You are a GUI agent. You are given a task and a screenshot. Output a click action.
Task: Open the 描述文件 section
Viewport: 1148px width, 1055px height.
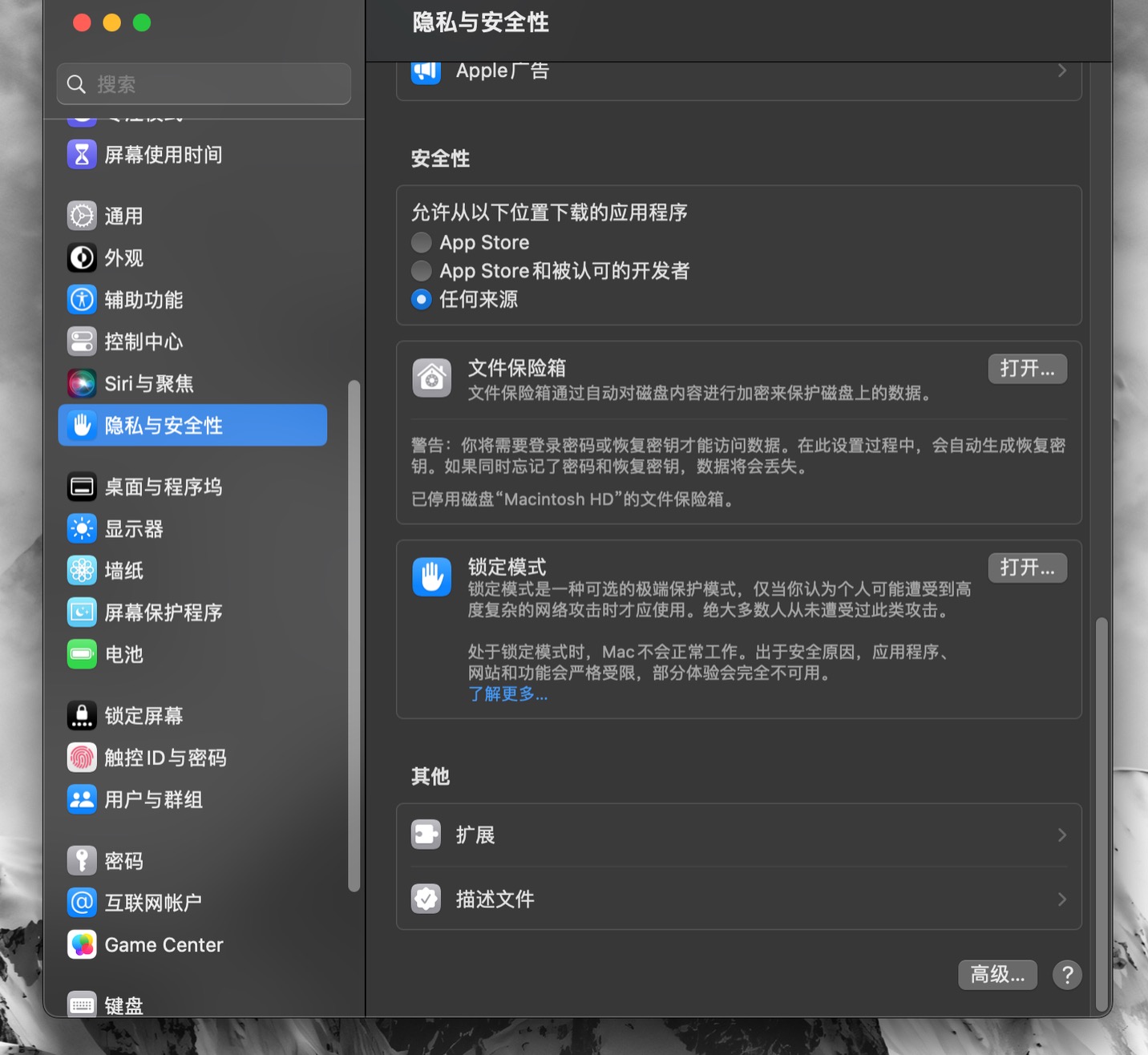[737, 899]
